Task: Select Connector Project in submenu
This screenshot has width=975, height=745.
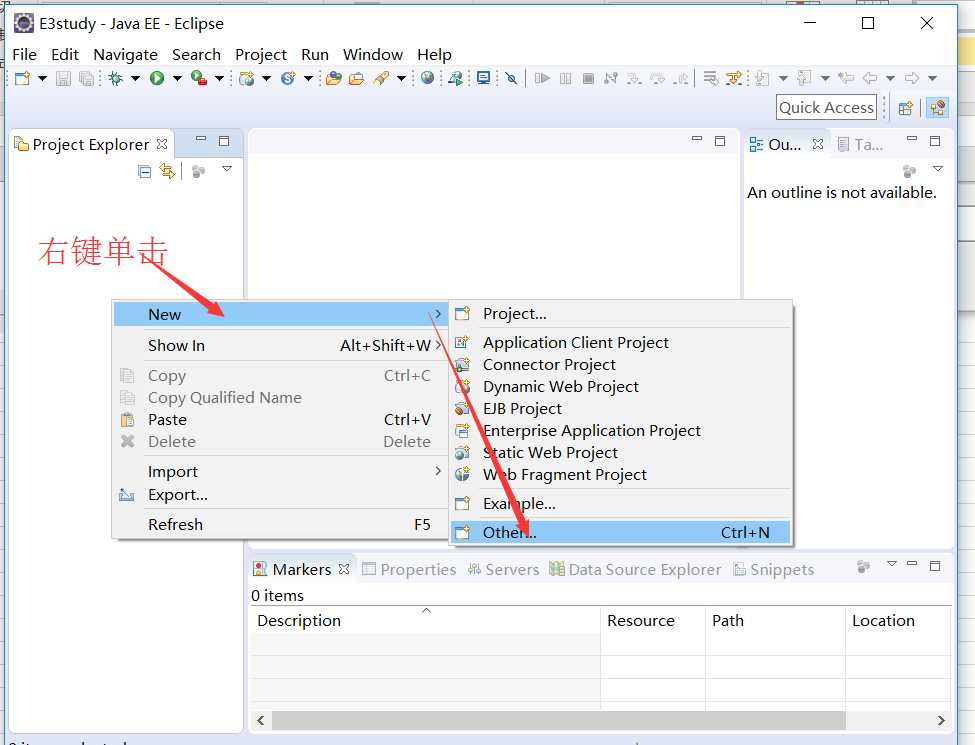Action: click(x=621, y=364)
